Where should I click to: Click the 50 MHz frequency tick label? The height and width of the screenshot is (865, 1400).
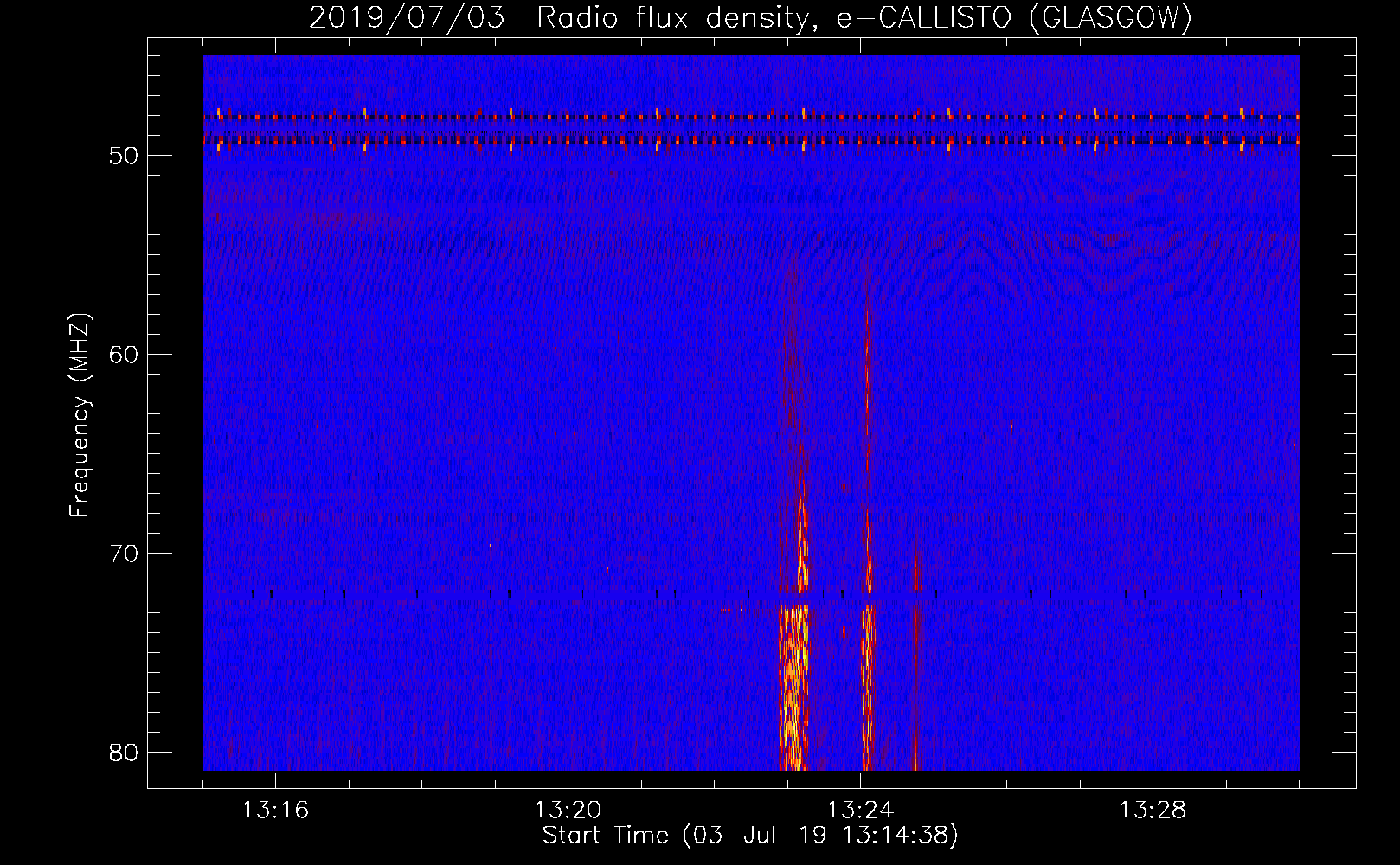125,156
